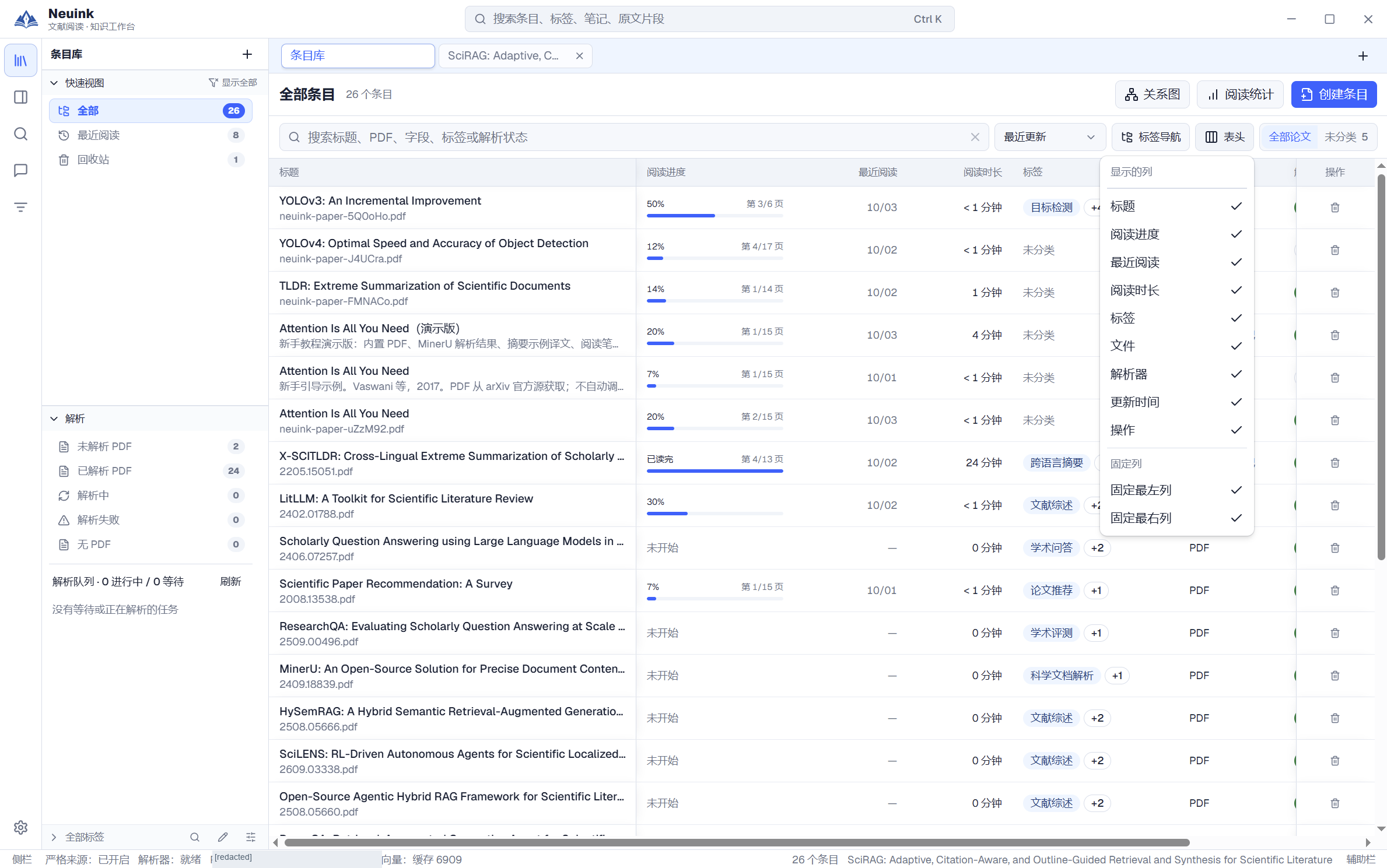Toggle 固定最左列 option
Screen dimensions: 1387x868
point(1176,490)
